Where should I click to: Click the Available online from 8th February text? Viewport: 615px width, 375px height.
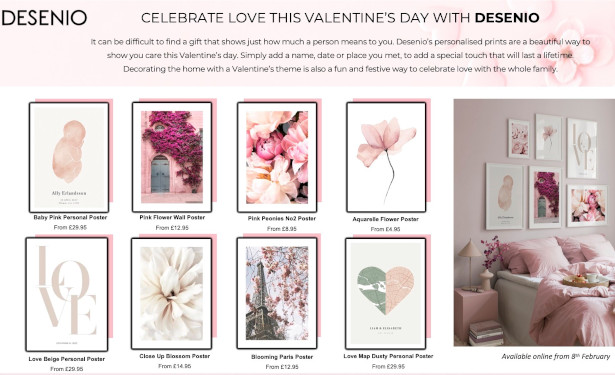point(556,356)
